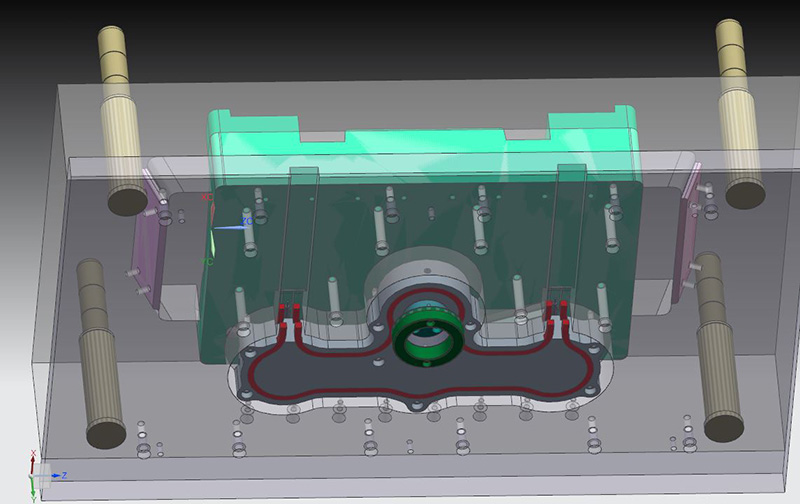Pick the bottom-right dark guide pillar

[x=719, y=346]
